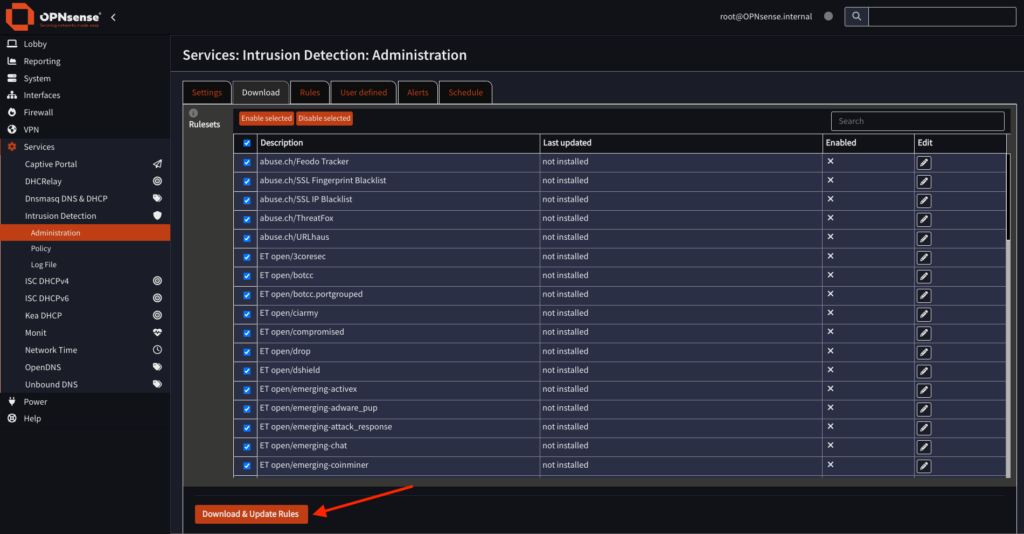
Task: Edit ET open/drop with pencil icon
Action: 923,353
